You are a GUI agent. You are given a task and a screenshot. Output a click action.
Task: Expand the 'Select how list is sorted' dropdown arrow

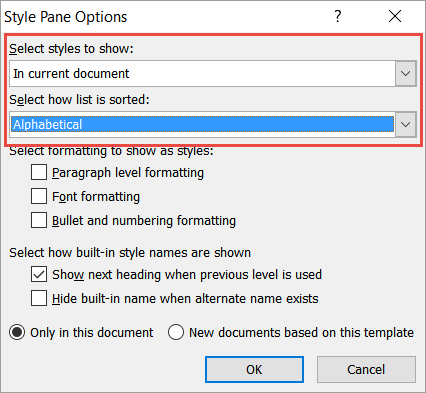pyautogui.click(x=406, y=125)
